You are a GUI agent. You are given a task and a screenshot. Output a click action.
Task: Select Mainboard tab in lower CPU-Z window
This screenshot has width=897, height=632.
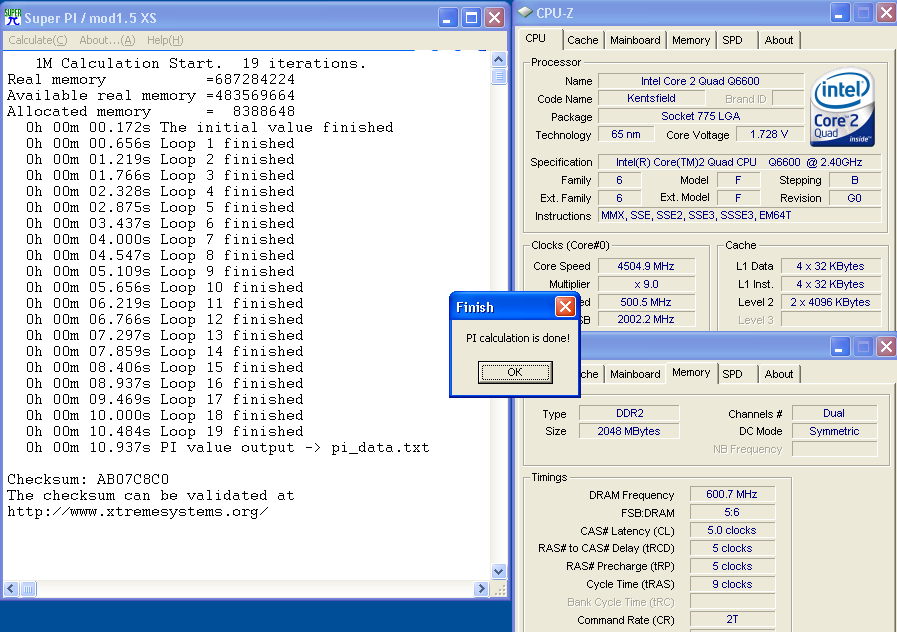(x=635, y=374)
